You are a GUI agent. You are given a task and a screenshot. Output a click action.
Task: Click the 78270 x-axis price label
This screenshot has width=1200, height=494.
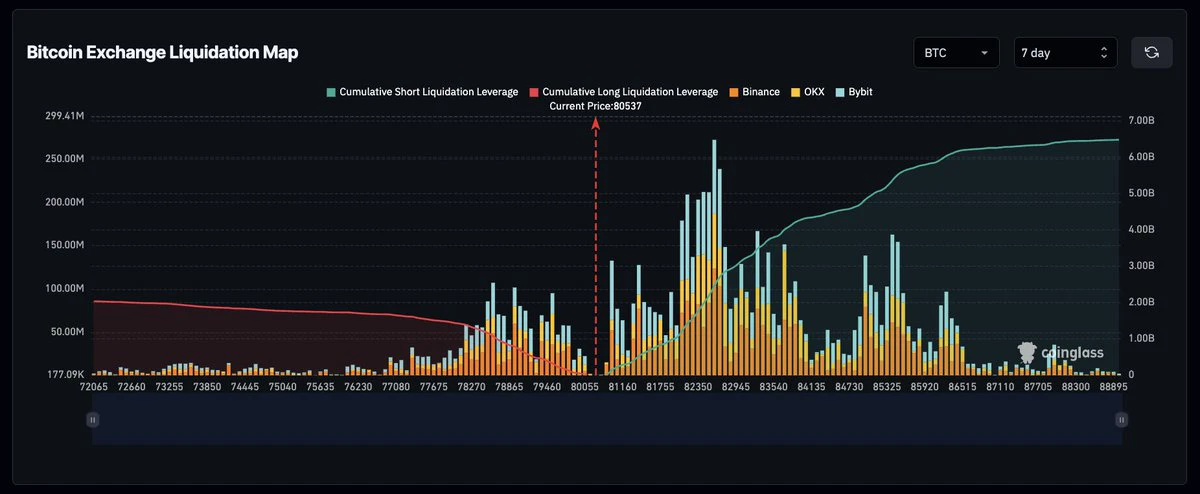click(469, 386)
